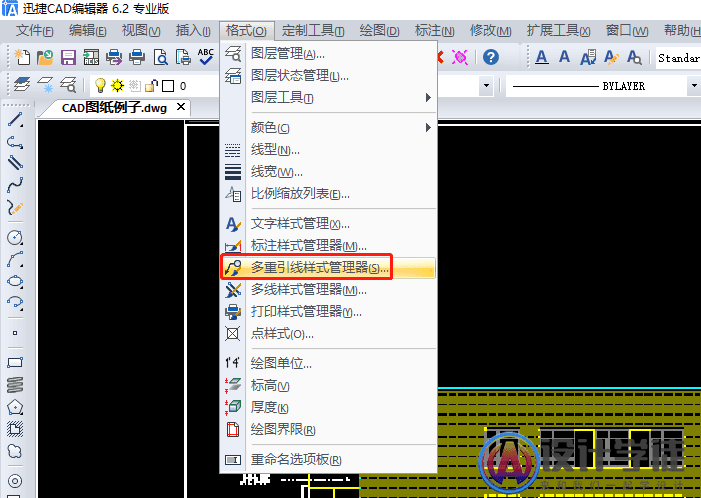Image resolution: width=701 pixels, height=498 pixels.
Task: Choose 多线样式管理器 menu entry
Action: (328, 290)
